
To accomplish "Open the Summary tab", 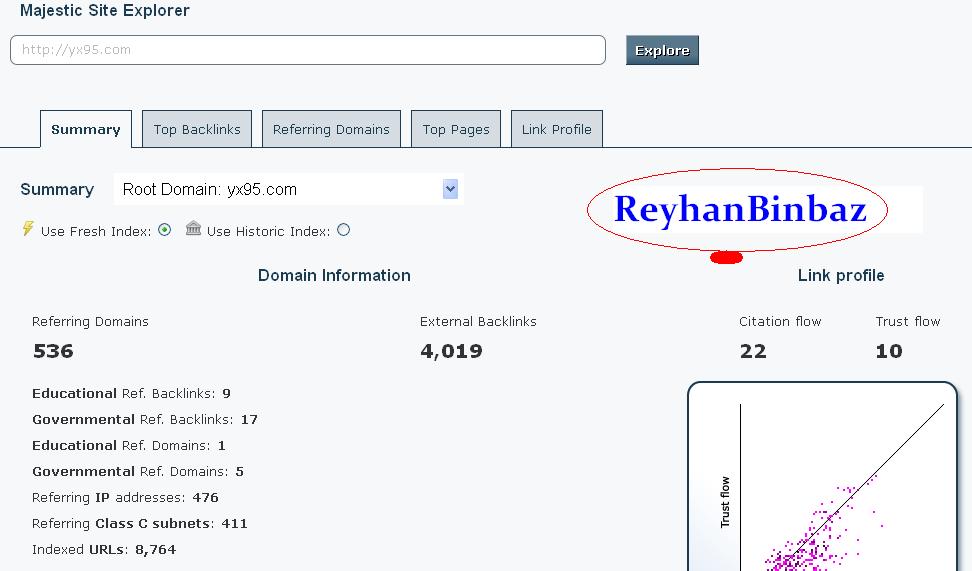I will [x=86, y=129].
